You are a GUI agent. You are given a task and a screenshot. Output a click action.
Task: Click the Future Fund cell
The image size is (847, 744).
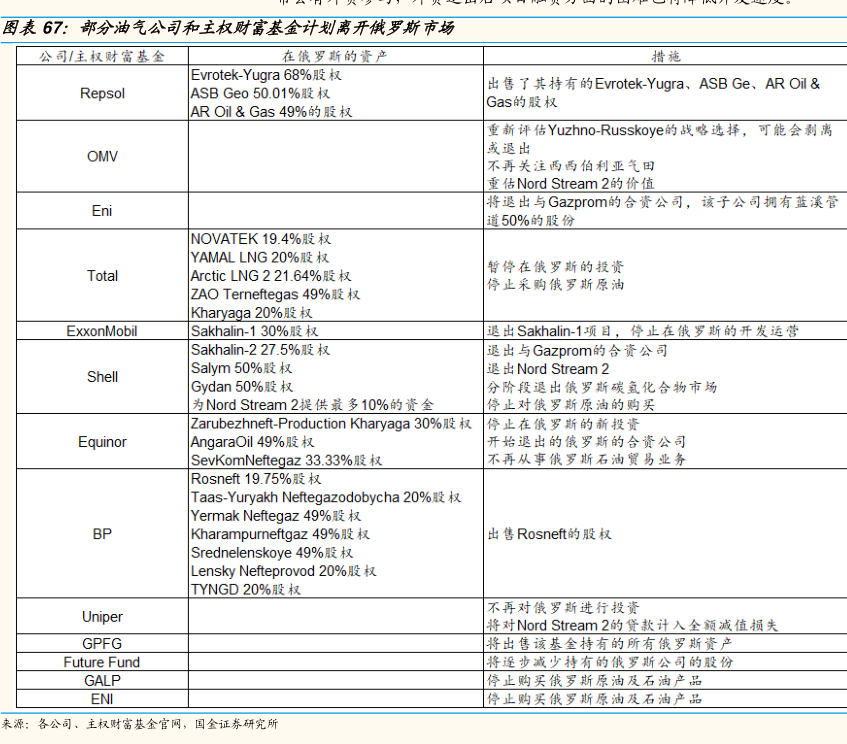(102, 662)
